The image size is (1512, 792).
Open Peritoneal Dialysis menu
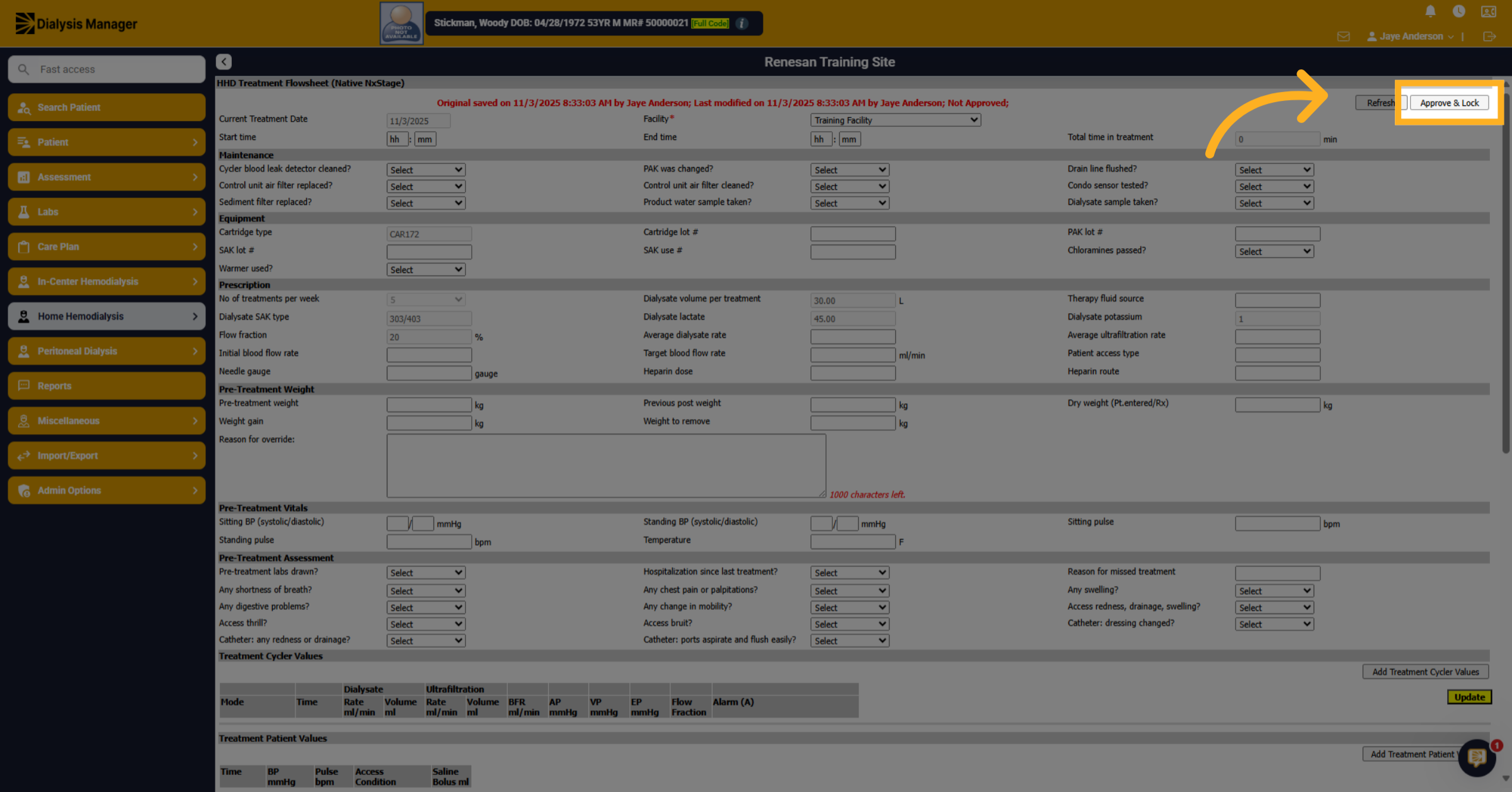(106, 351)
